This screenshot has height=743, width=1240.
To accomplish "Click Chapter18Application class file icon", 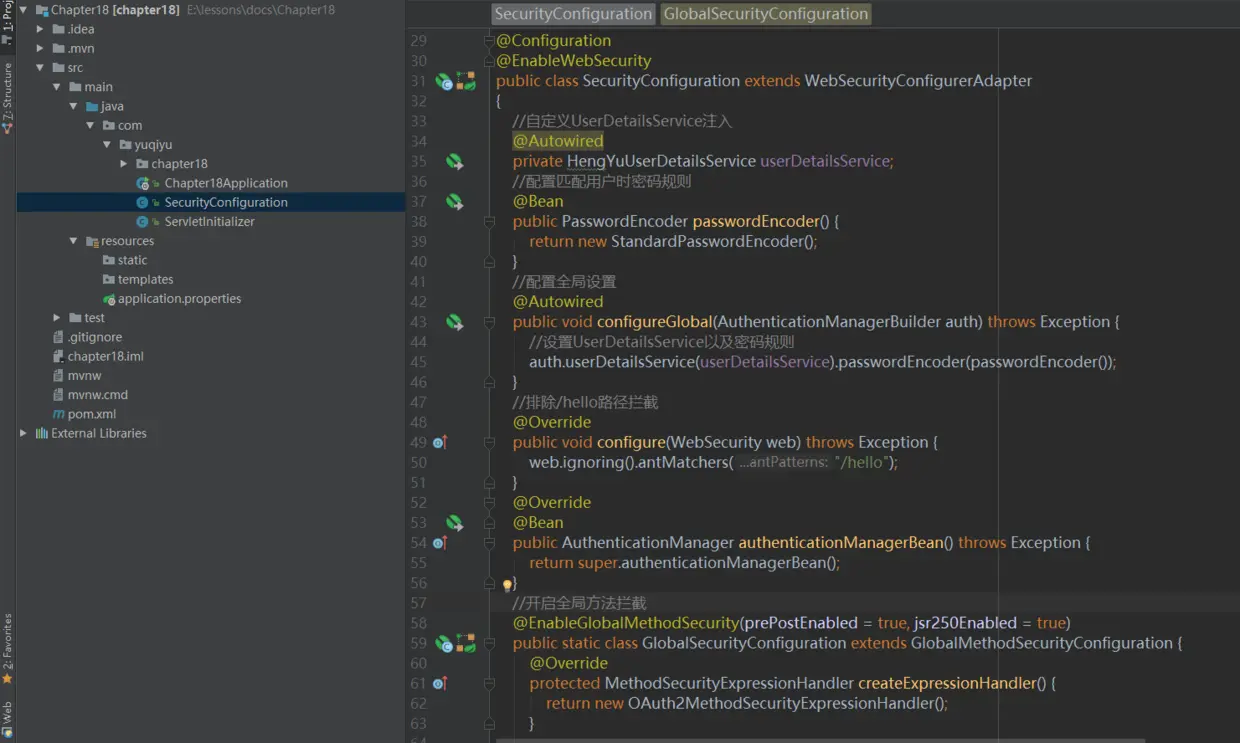I will (144, 183).
